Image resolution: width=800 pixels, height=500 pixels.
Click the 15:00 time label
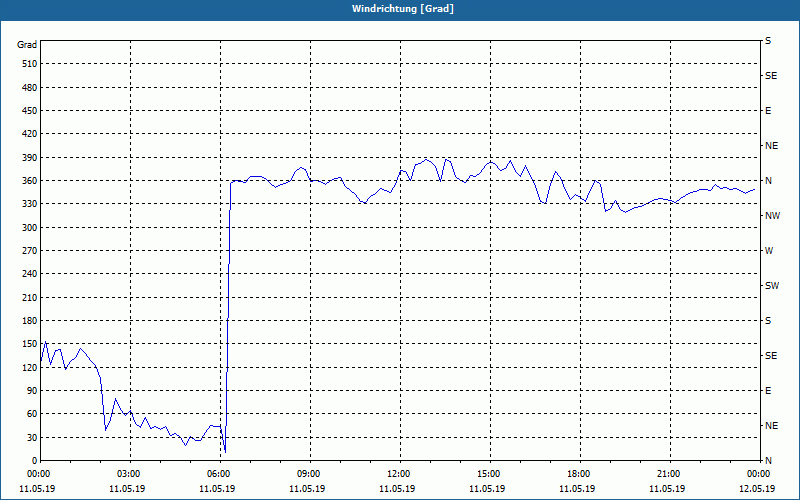point(488,474)
